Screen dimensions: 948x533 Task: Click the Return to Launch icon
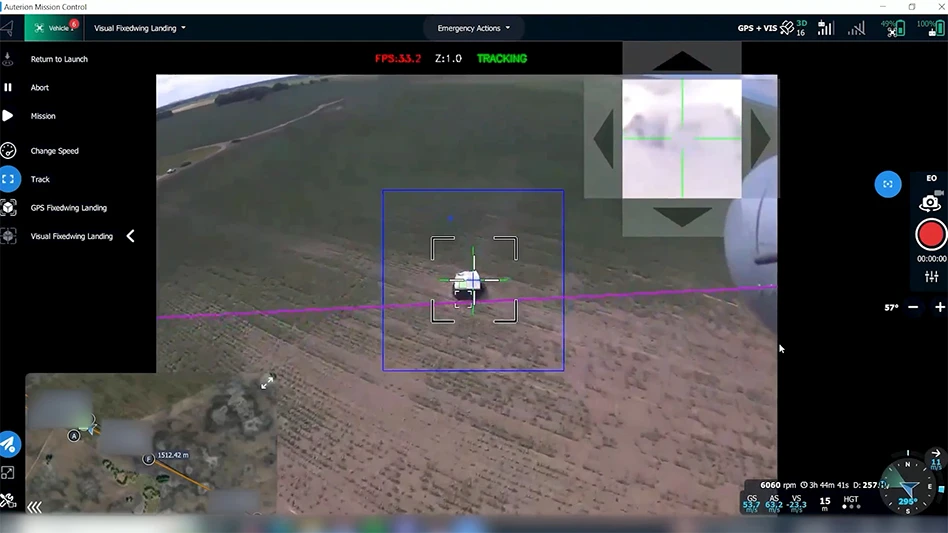tap(8, 59)
